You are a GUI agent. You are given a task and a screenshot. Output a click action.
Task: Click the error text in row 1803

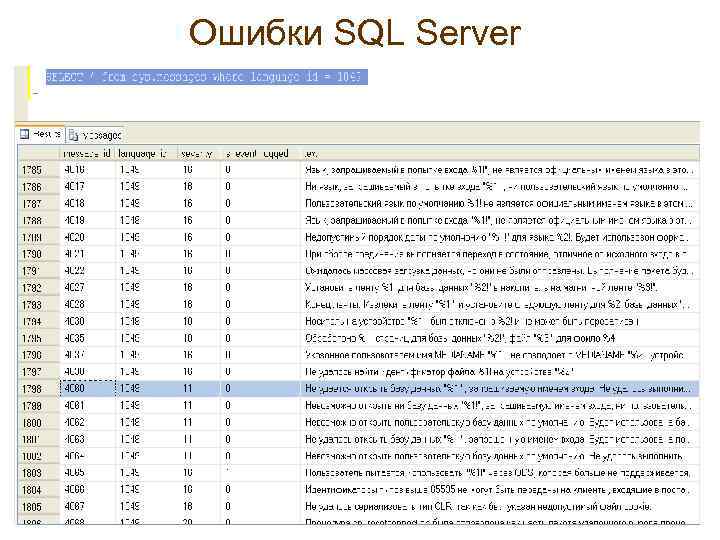coord(498,472)
